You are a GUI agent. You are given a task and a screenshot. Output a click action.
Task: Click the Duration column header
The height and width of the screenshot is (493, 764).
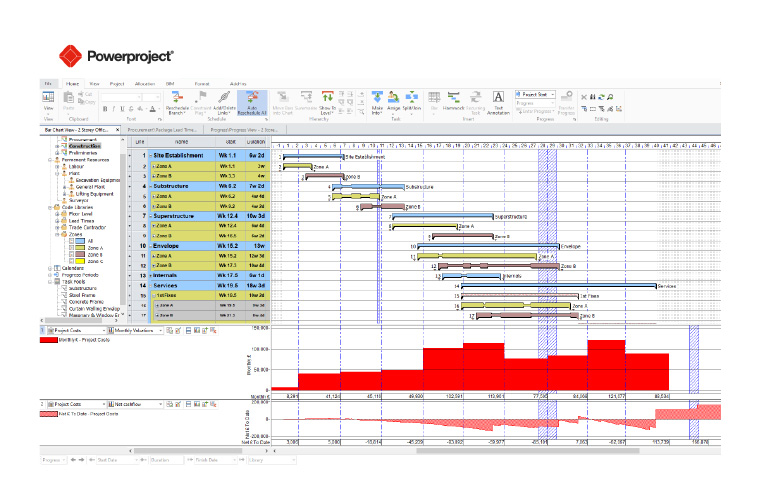coord(255,142)
